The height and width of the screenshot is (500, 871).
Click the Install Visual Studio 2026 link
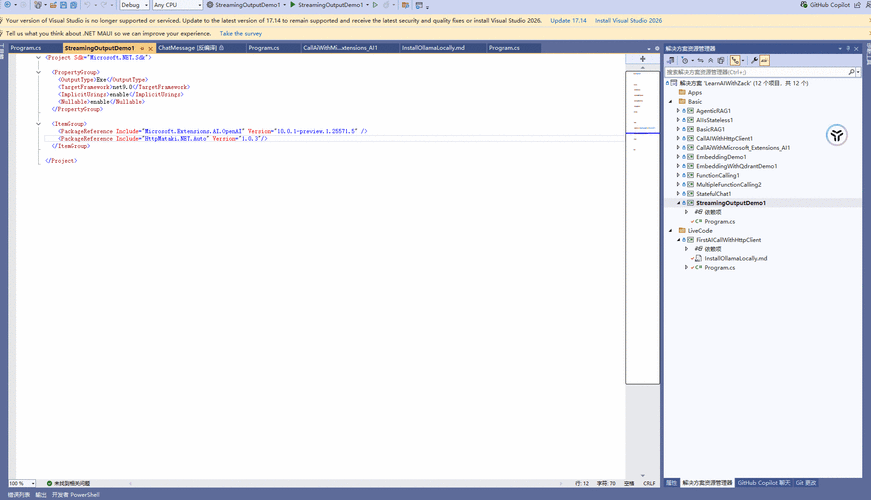pos(628,21)
